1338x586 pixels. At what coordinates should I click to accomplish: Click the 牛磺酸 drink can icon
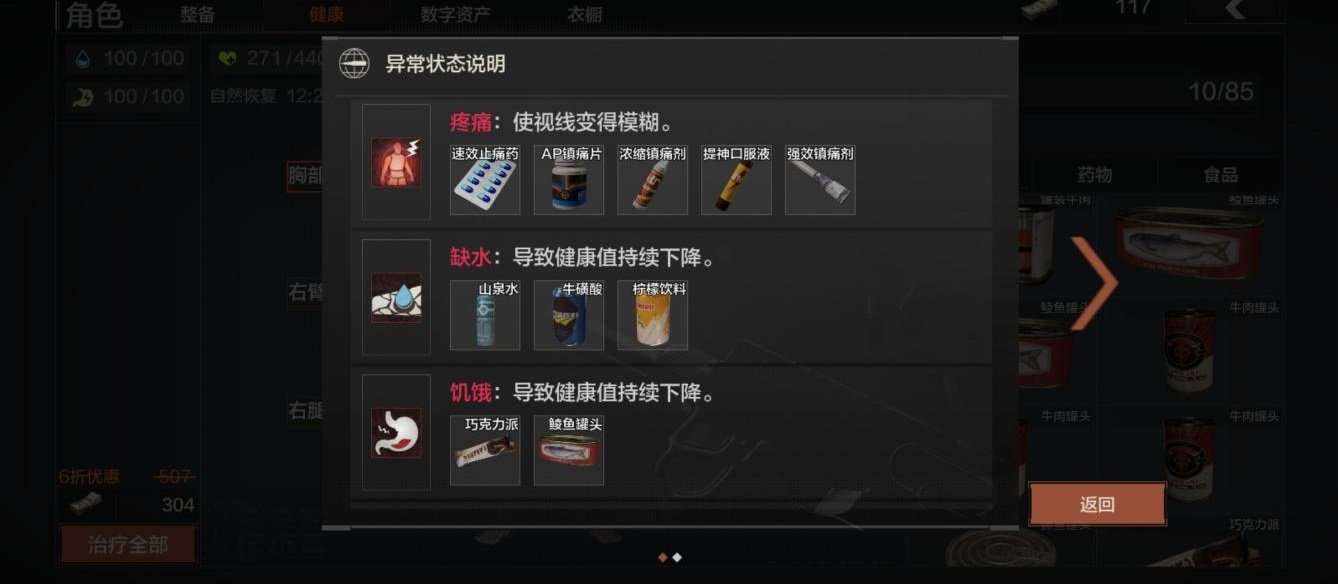[x=569, y=315]
